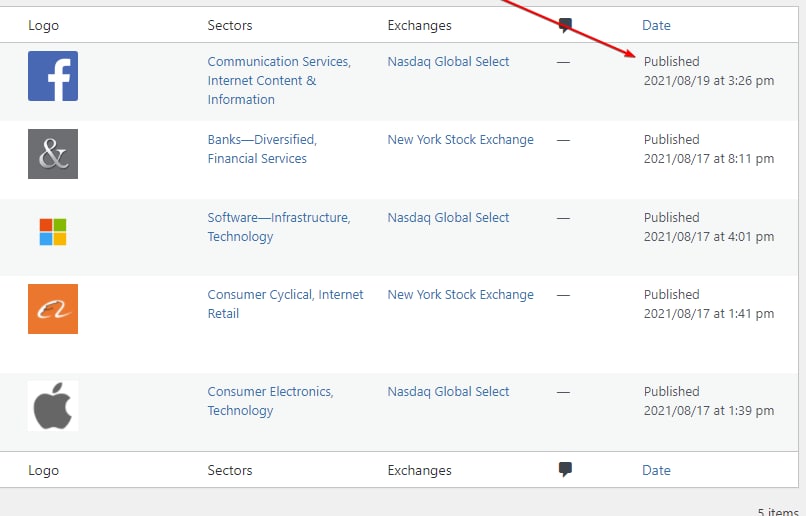Open the Communication Services sector link
Viewport: 806px width, 516px height.
(x=278, y=61)
